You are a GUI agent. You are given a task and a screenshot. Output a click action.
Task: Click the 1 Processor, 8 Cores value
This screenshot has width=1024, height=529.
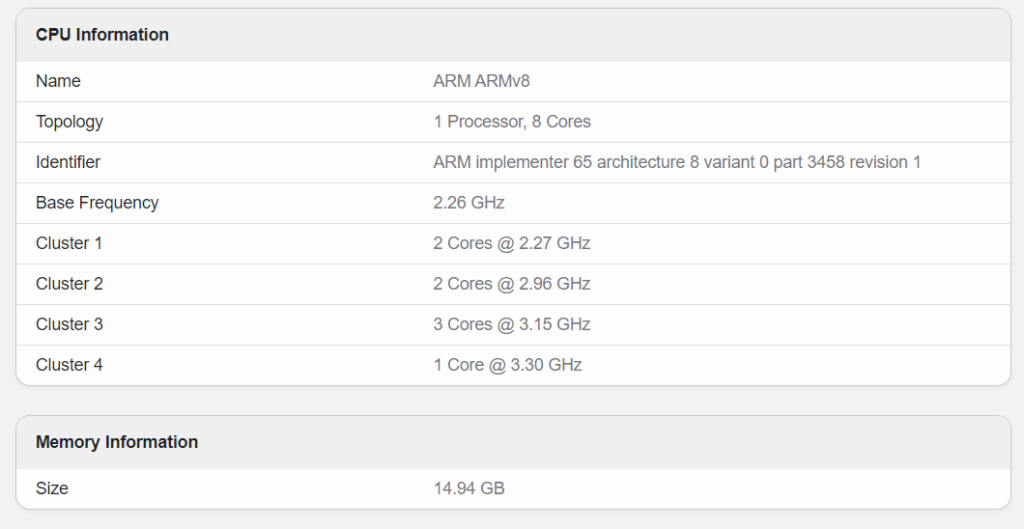pos(512,122)
